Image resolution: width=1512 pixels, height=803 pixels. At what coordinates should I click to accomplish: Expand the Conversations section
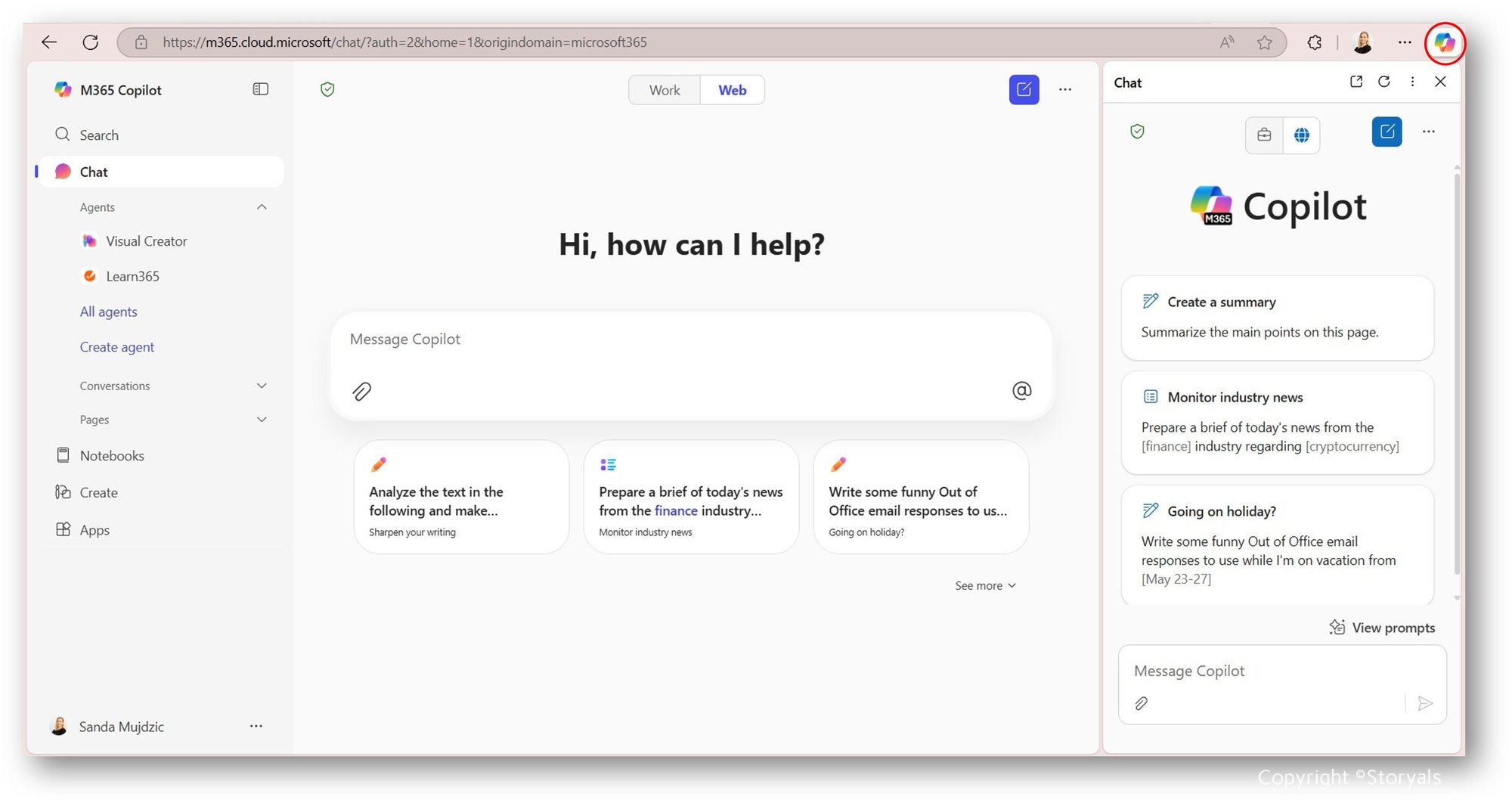coord(262,386)
